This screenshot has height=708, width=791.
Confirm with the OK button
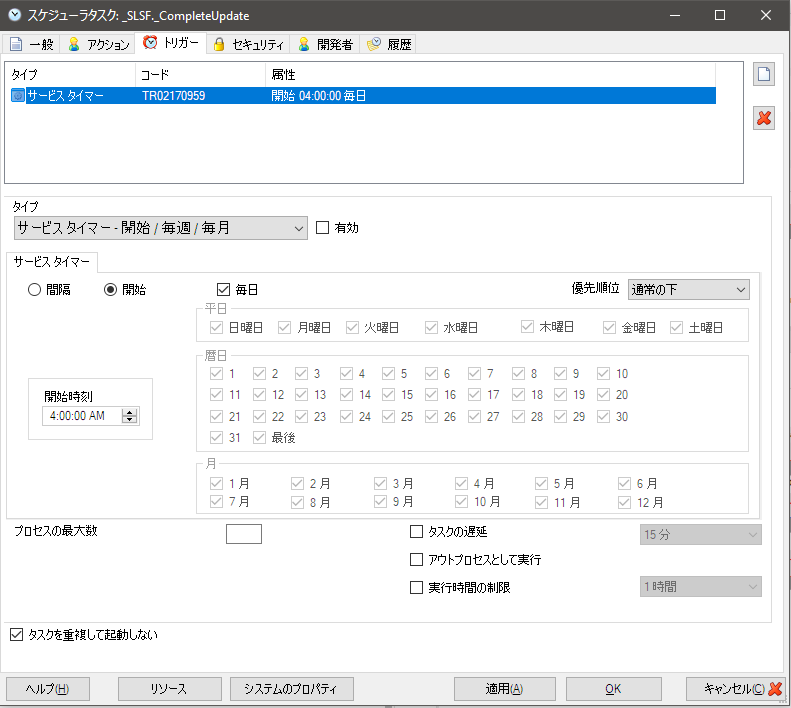[613, 689]
